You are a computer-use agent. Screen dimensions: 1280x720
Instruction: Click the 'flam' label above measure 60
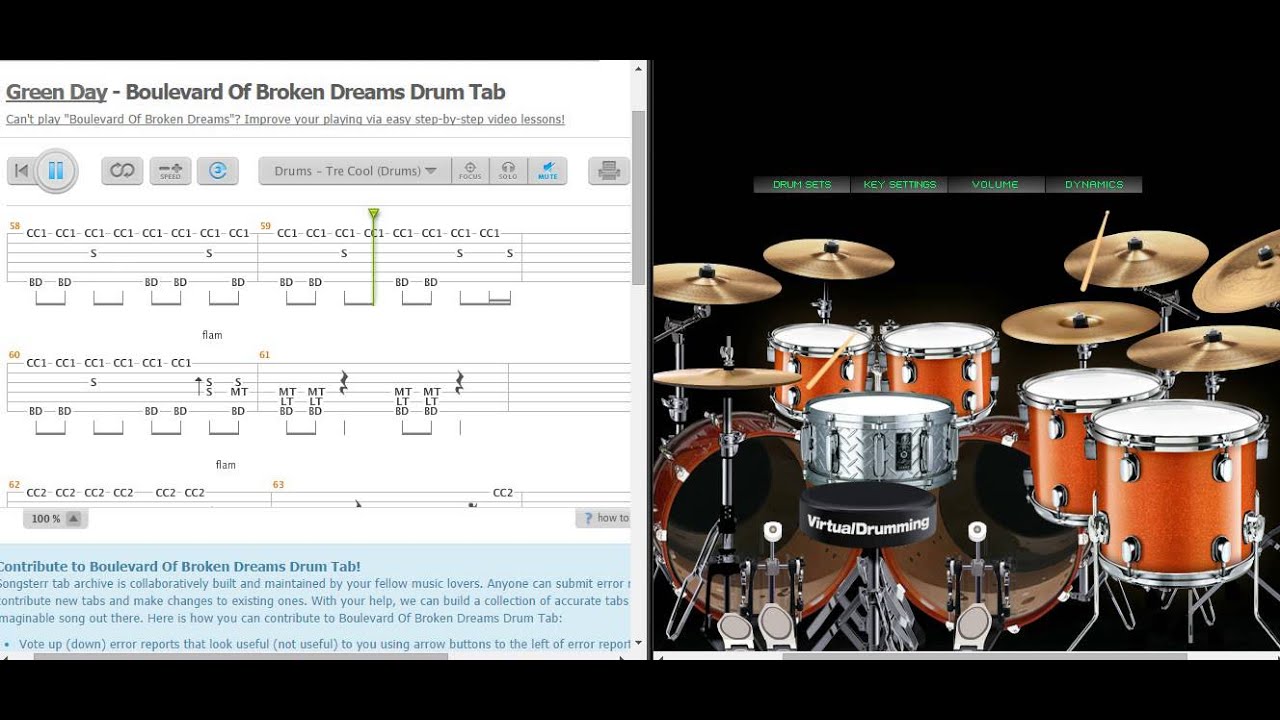212,335
